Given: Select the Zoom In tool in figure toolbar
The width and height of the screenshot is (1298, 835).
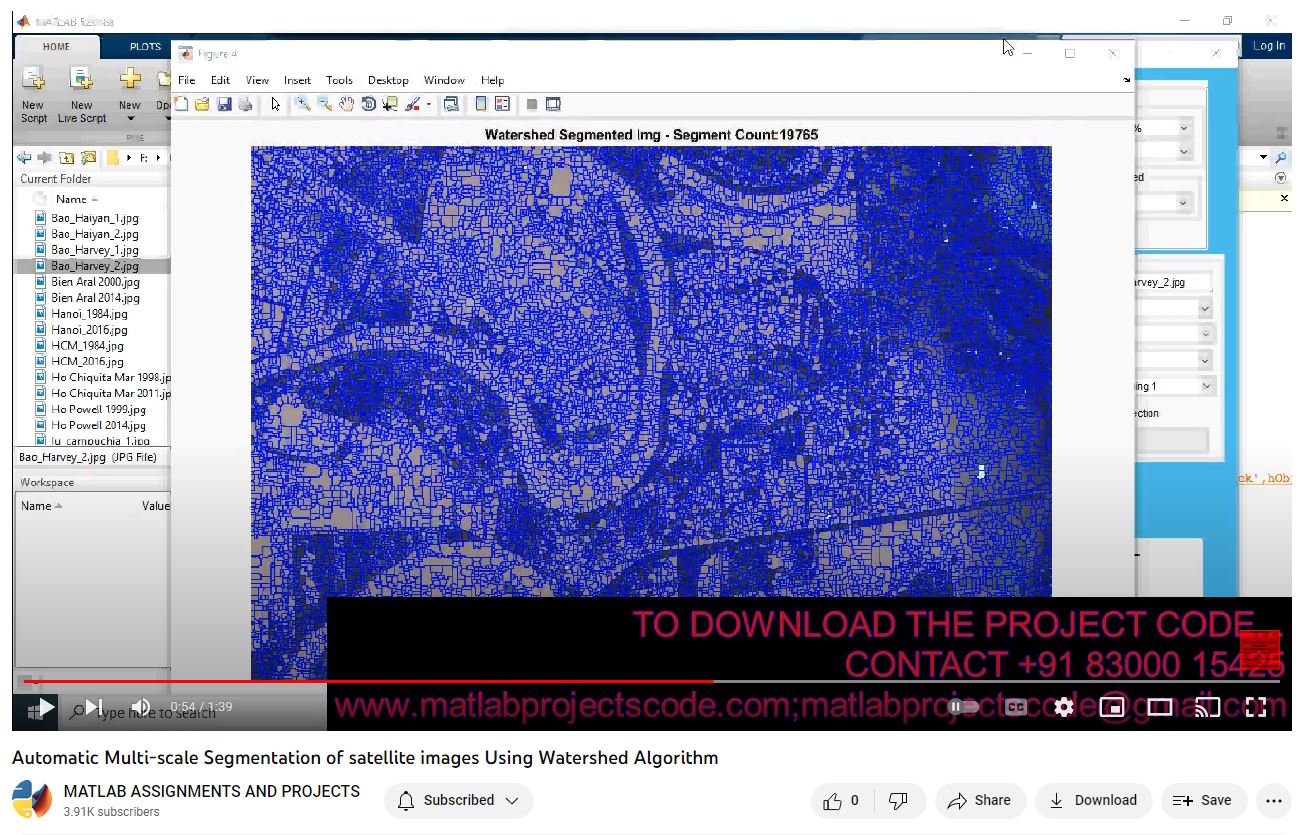Looking at the screenshot, I should (x=302, y=104).
